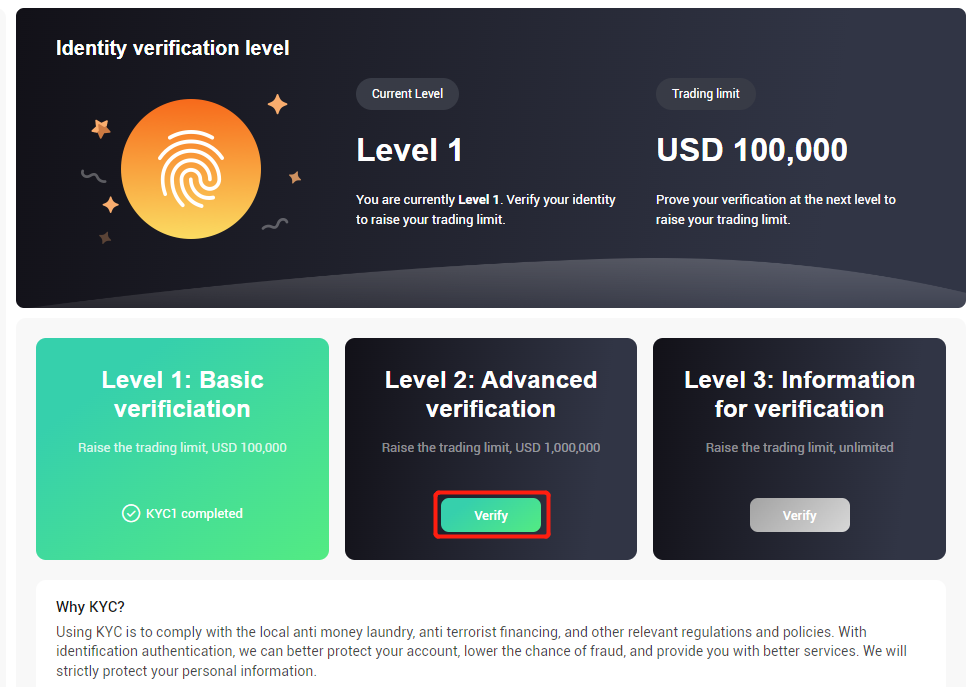The height and width of the screenshot is (687, 972).
Task: Click Verify for Level 2 Advanced verification
Action: (491, 515)
